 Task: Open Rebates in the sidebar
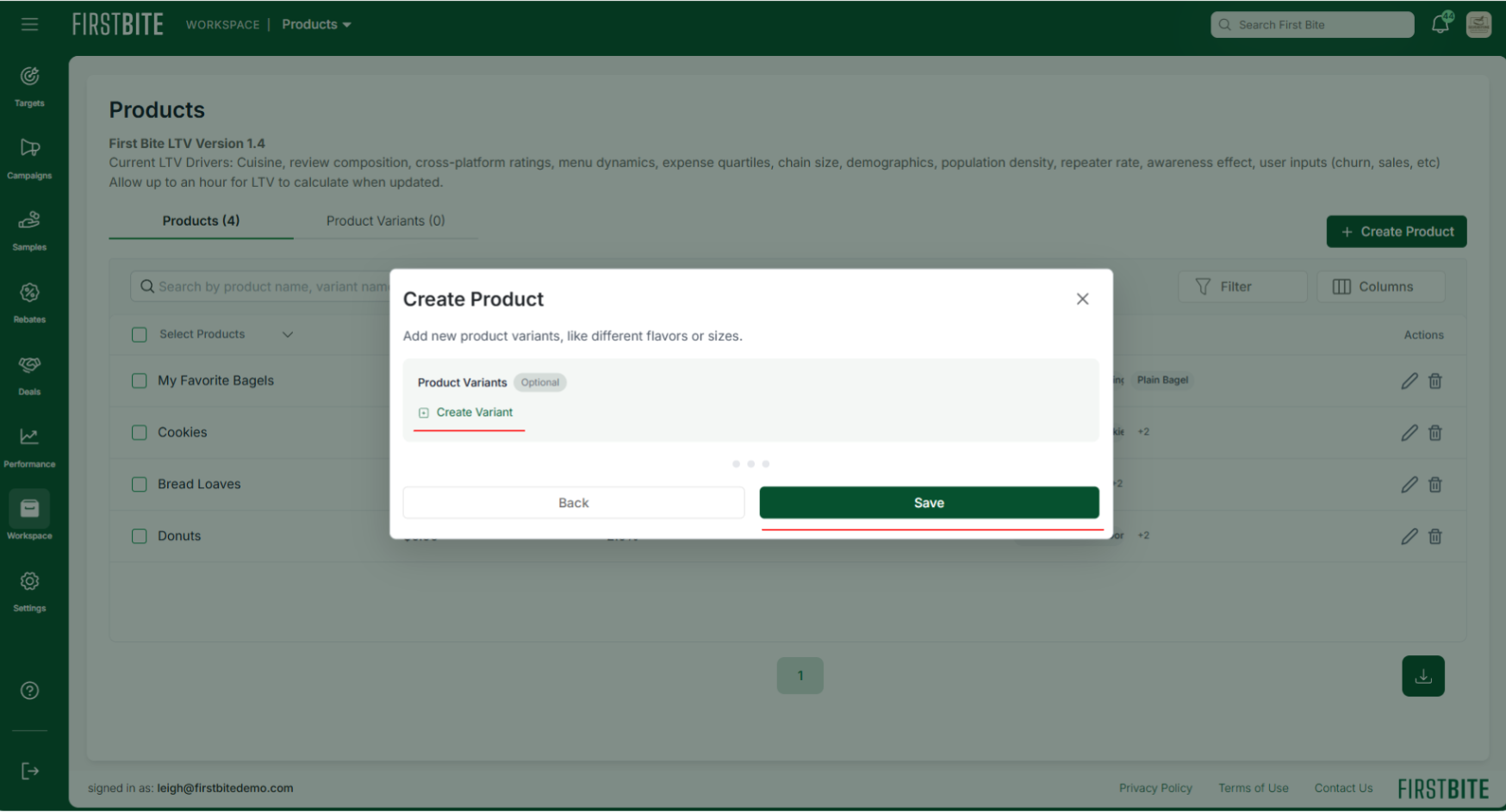pos(29,303)
